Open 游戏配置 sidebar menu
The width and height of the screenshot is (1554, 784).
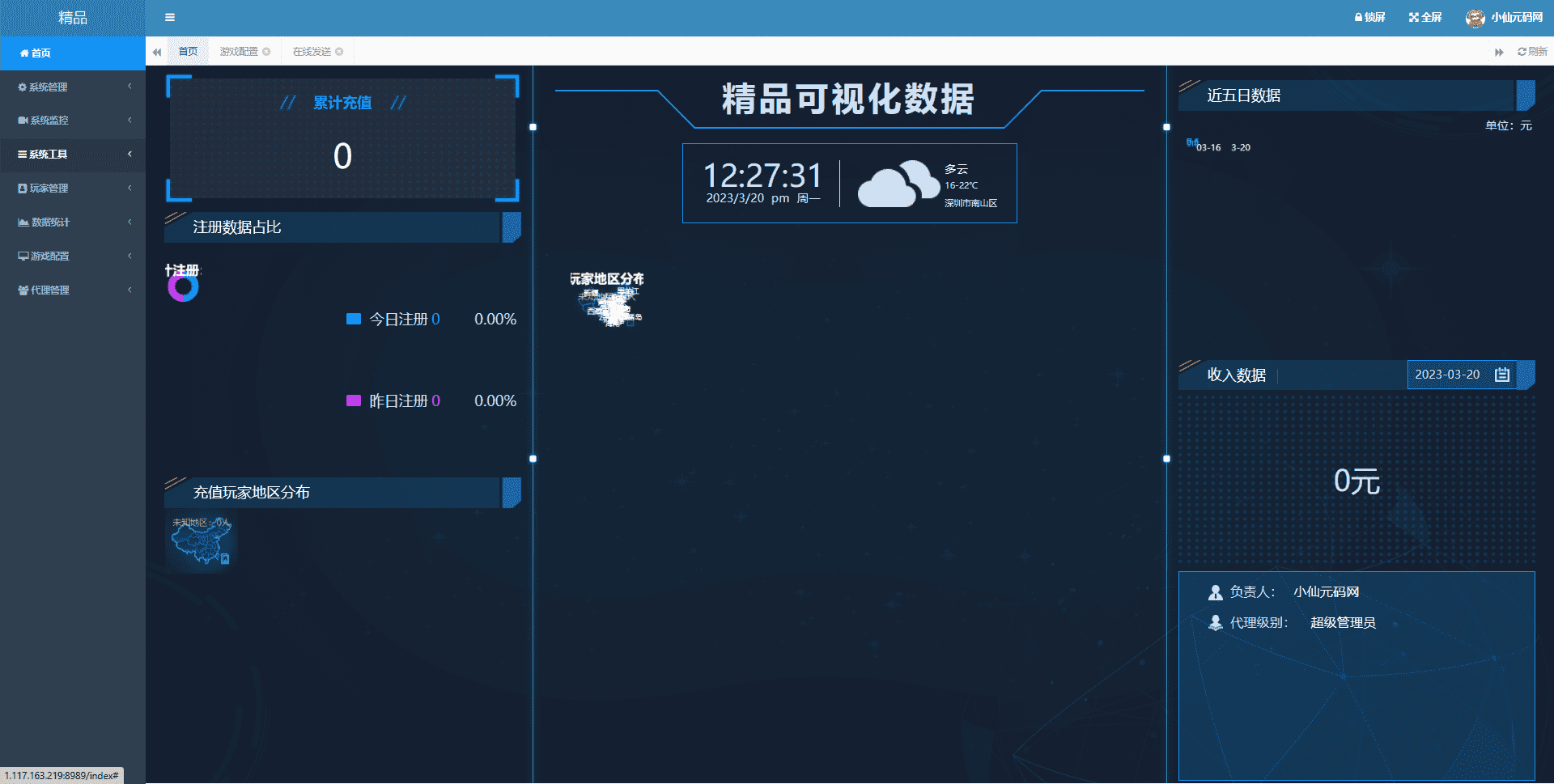[73, 256]
